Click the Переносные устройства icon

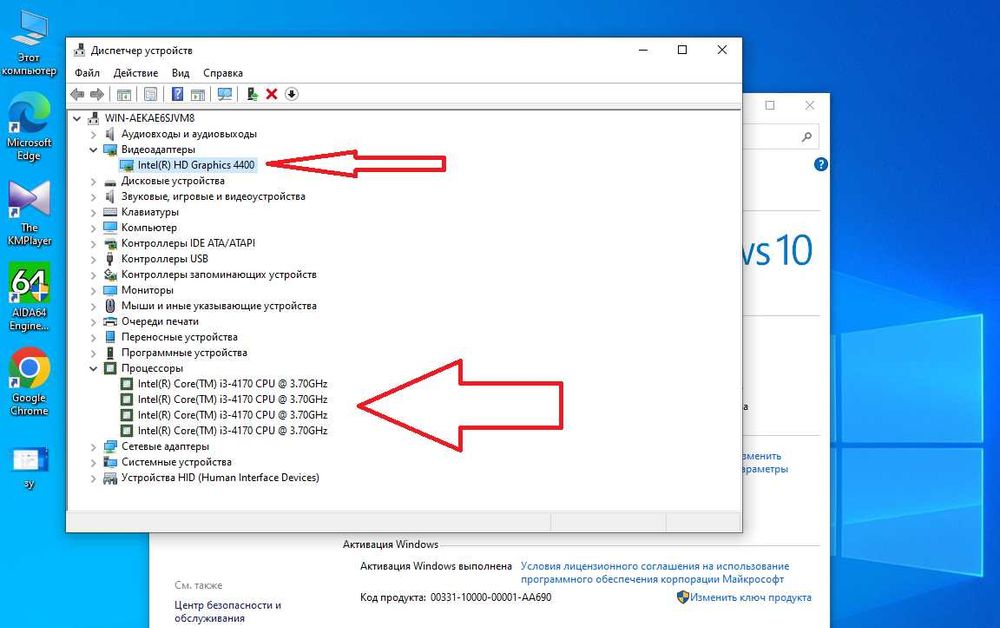(x=110, y=337)
